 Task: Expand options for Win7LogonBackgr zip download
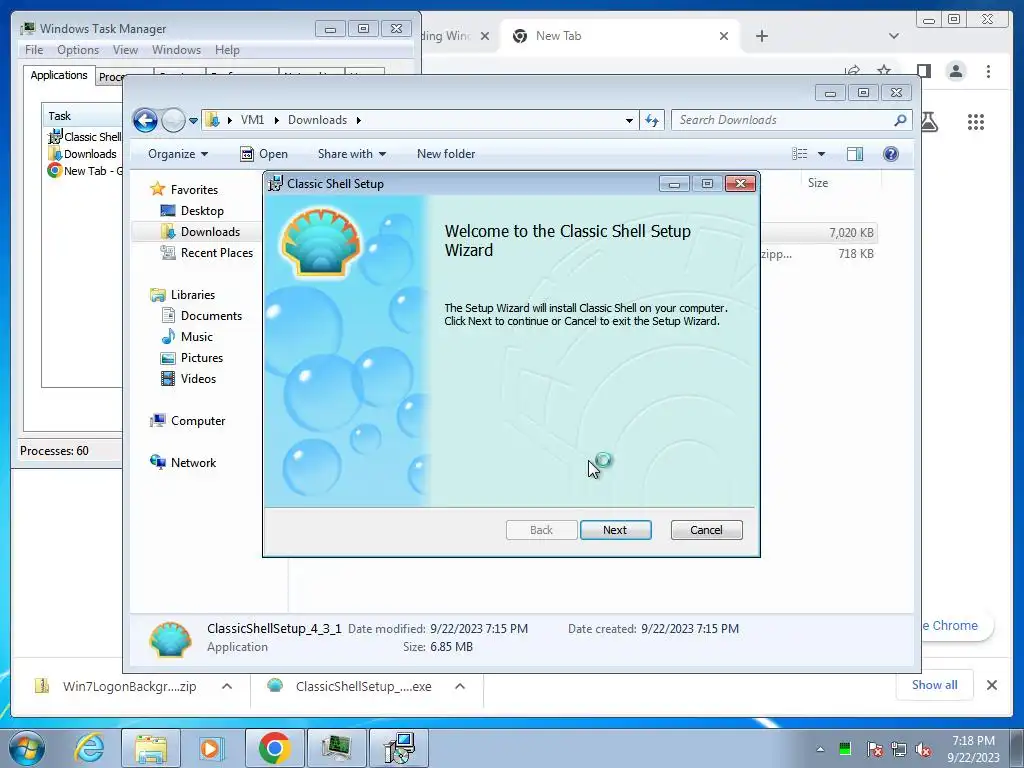click(x=227, y=686)
